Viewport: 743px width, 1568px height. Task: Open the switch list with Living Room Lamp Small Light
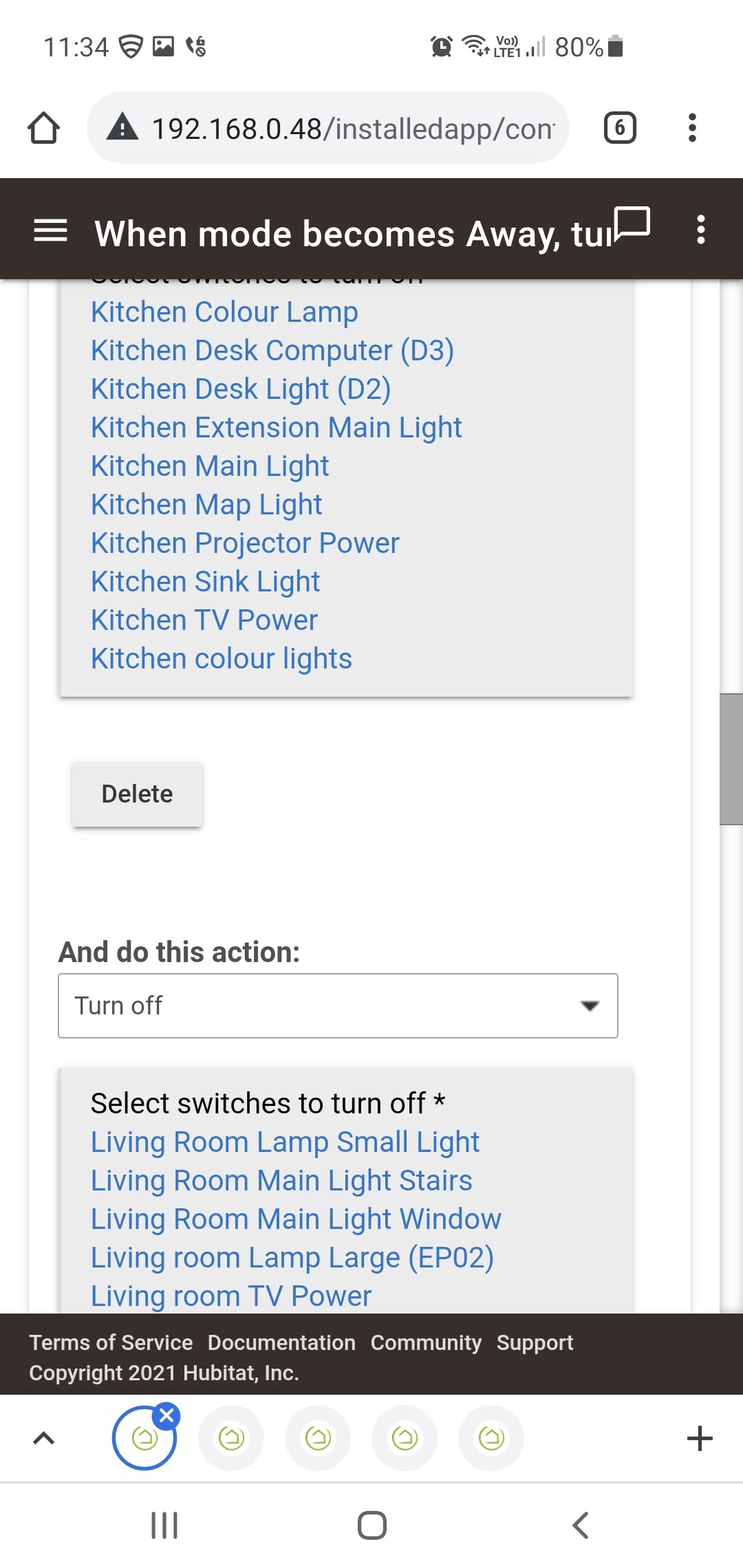[x=346, y=1190]
